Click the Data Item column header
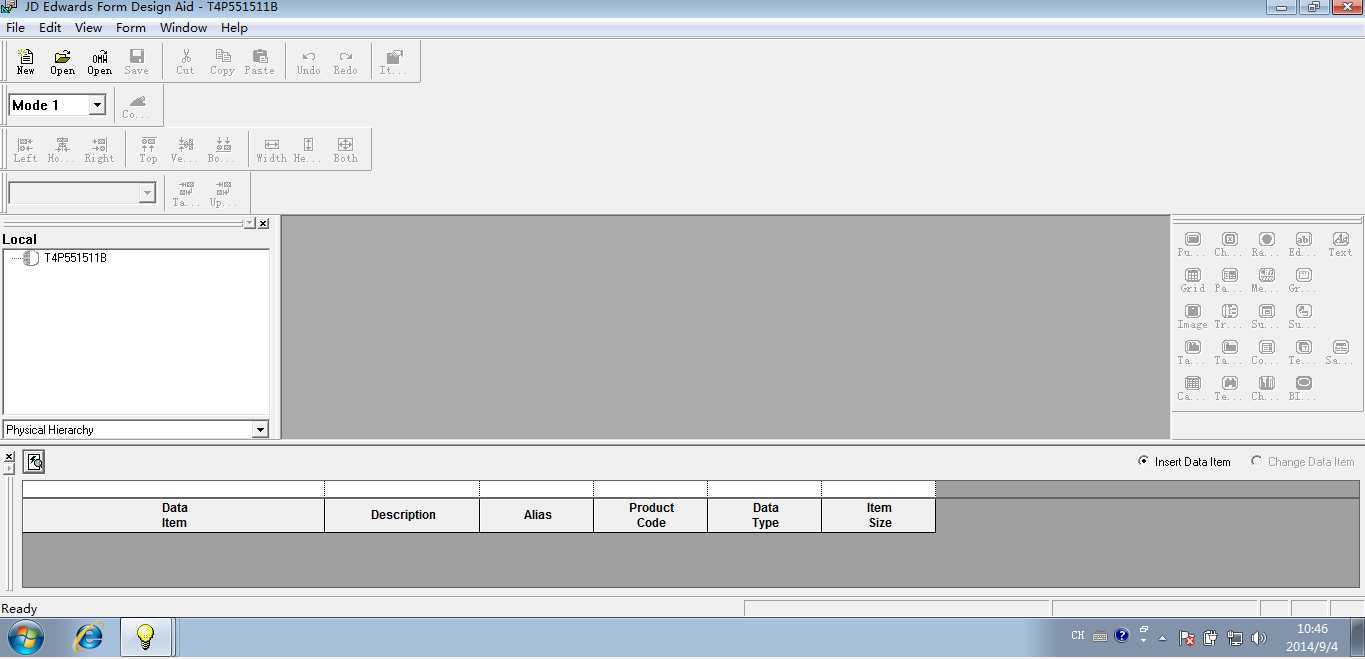1365x659 pixels. (174, 515)
